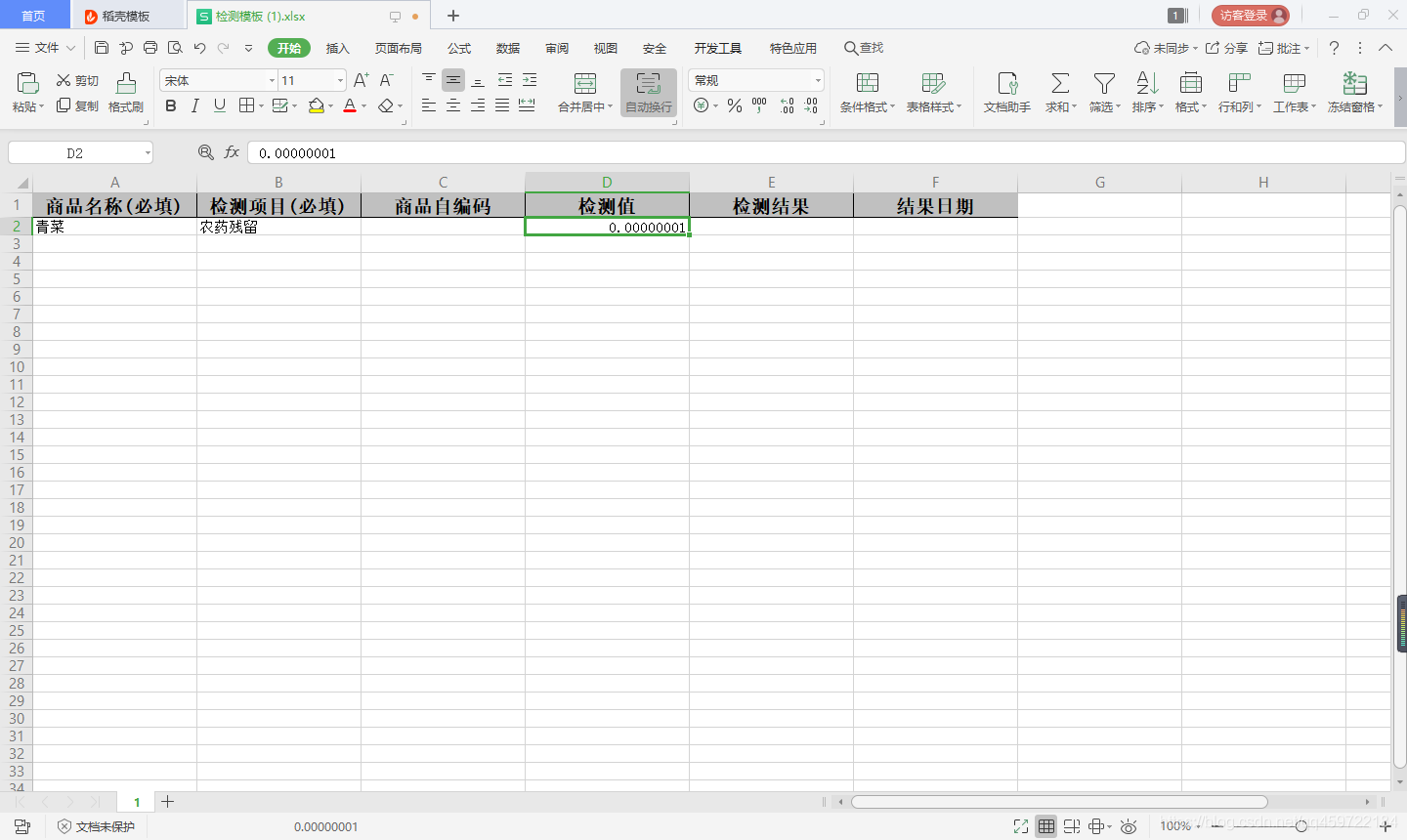The height and width of the screenshot is (840, 1407).
Task: Apply bold formatting with the B icon
Action: tap(171, 105)
